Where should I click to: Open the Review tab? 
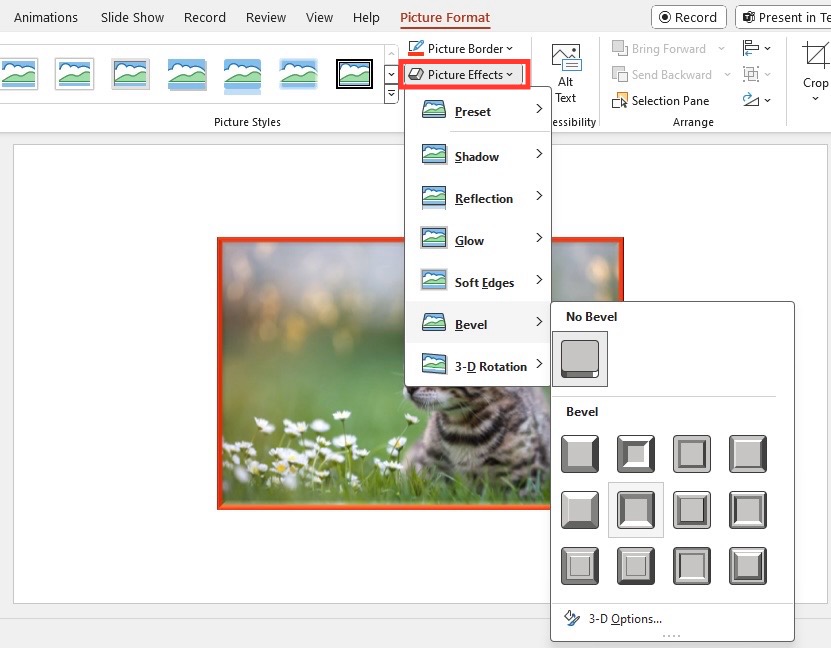[266, 17]
